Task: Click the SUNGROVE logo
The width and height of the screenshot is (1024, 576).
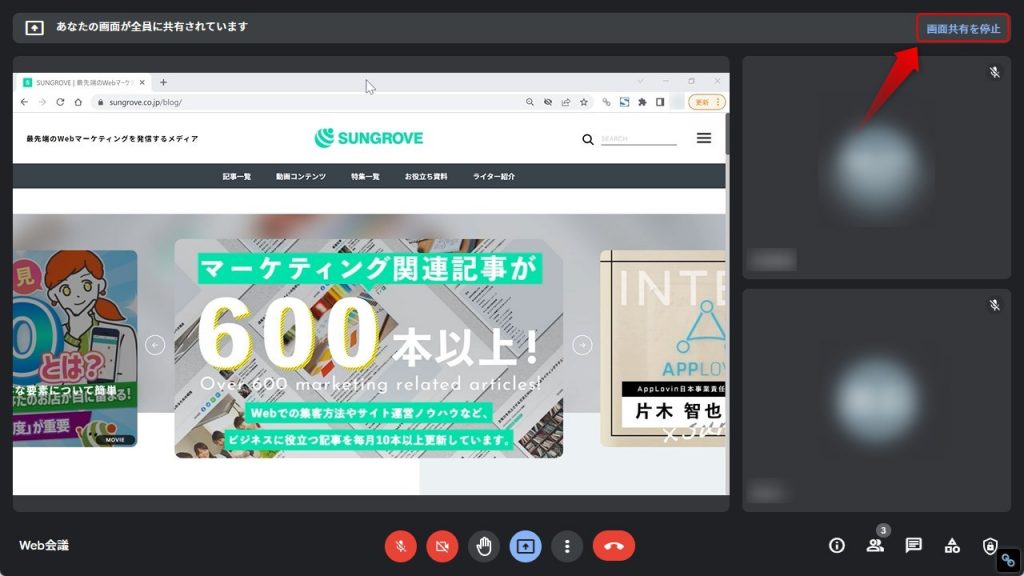Action: coord(369,138)
